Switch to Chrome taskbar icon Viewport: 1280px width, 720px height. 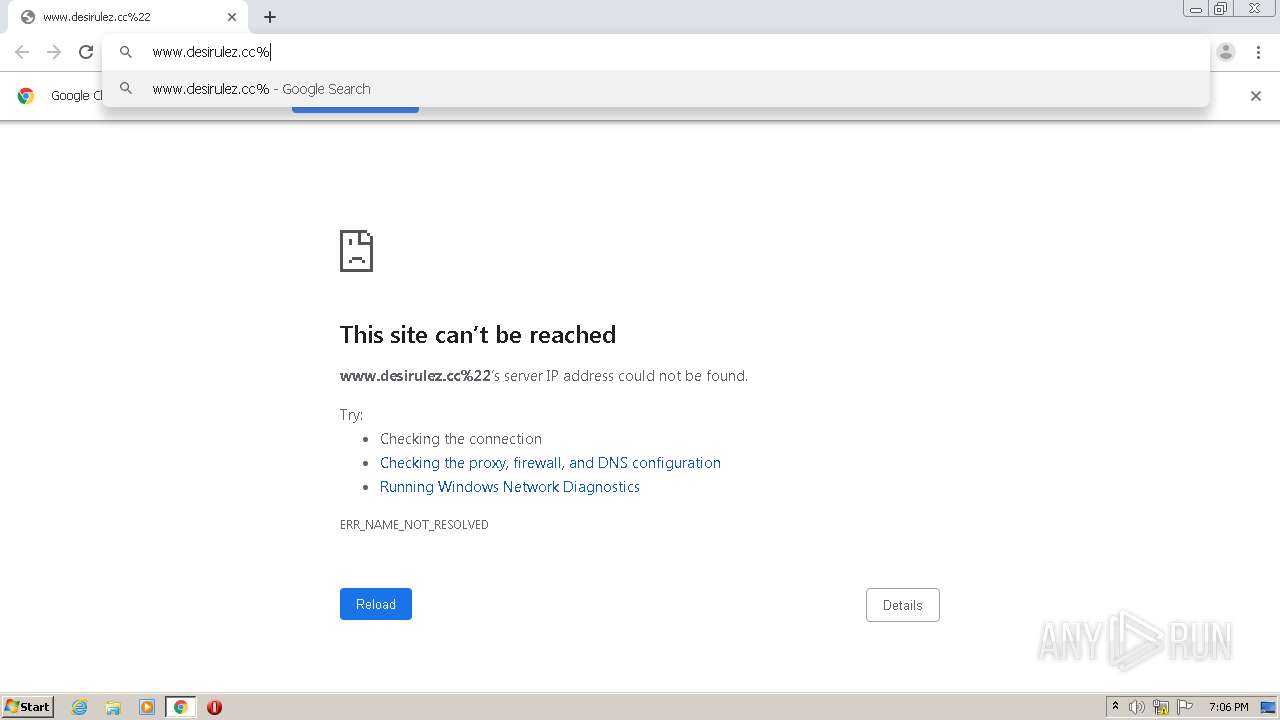(180, 707)
